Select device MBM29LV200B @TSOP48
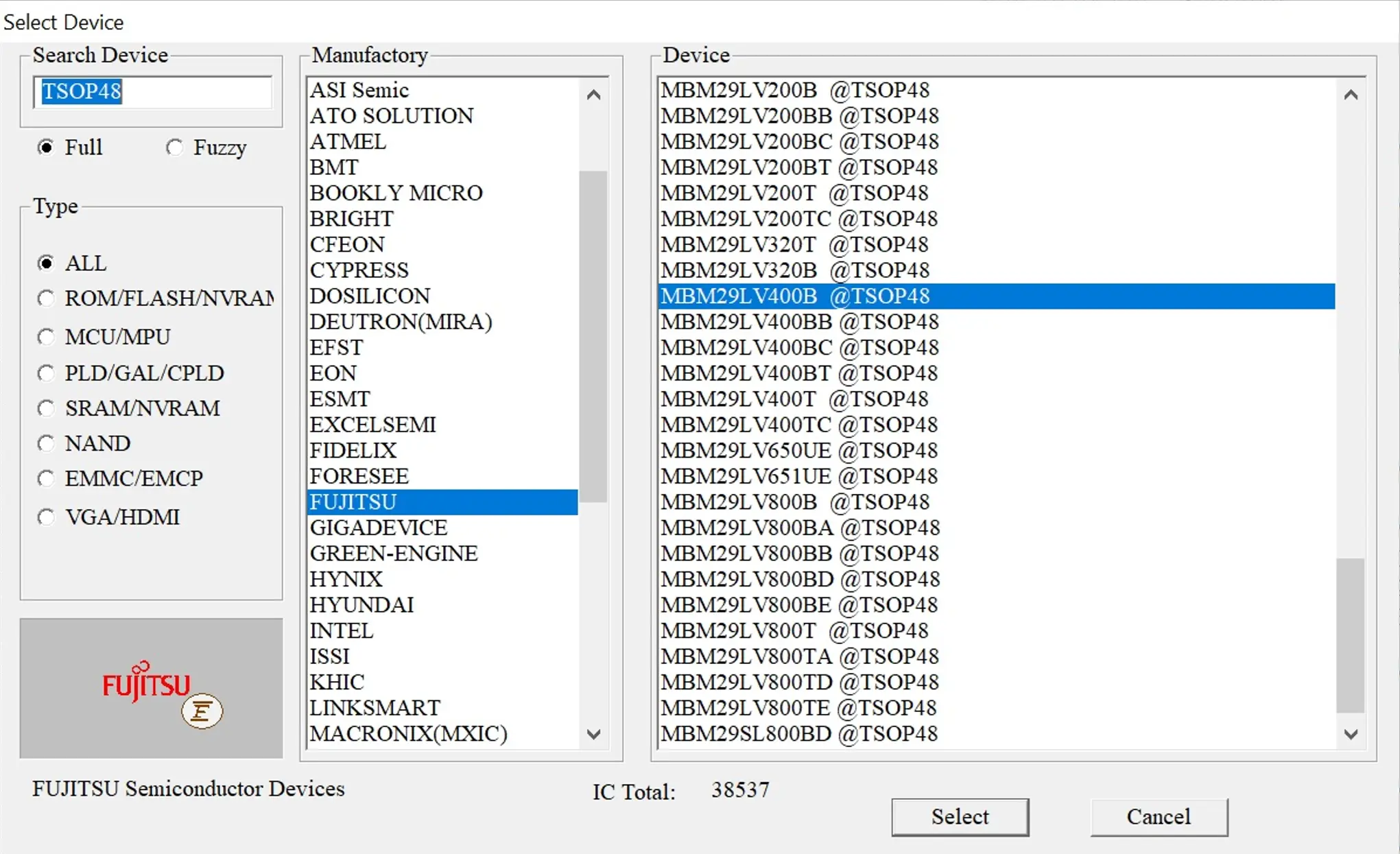 [x=996, y=90]
